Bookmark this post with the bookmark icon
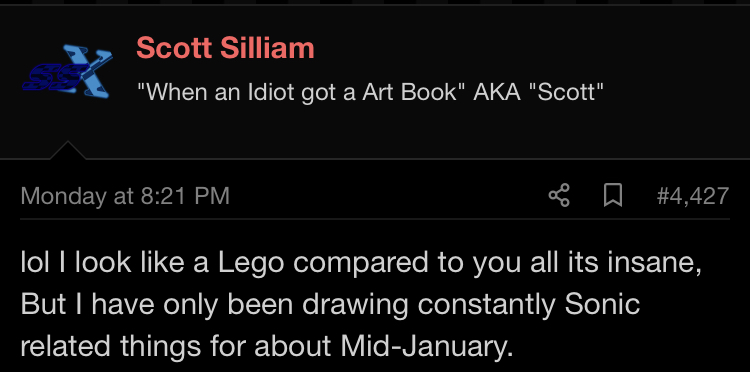The image size is (750, 372). tap(613, 196)
